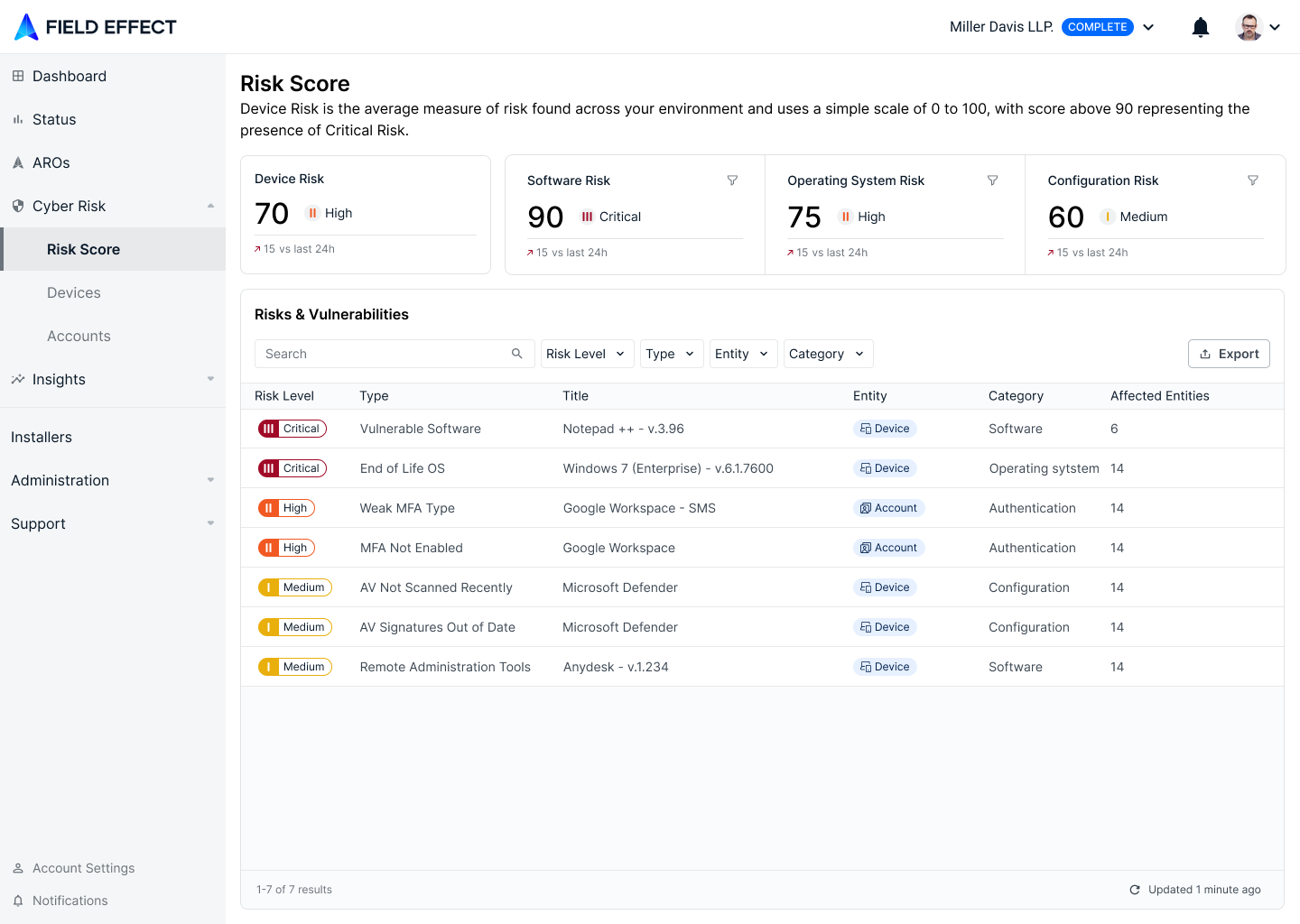1300x924 pixels.
Task: Select Risk Score in sidebar
Action: pyautogui.click(x=113, y=249)
